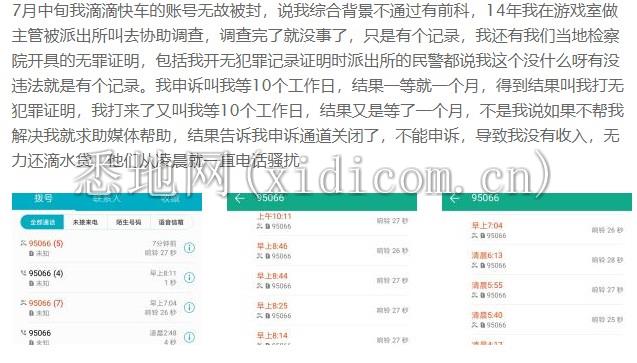This screenshot has width=637, height=363.
Task: Select the 全部通话 filter
Action: pyautogui.click(x=42, y=222)
